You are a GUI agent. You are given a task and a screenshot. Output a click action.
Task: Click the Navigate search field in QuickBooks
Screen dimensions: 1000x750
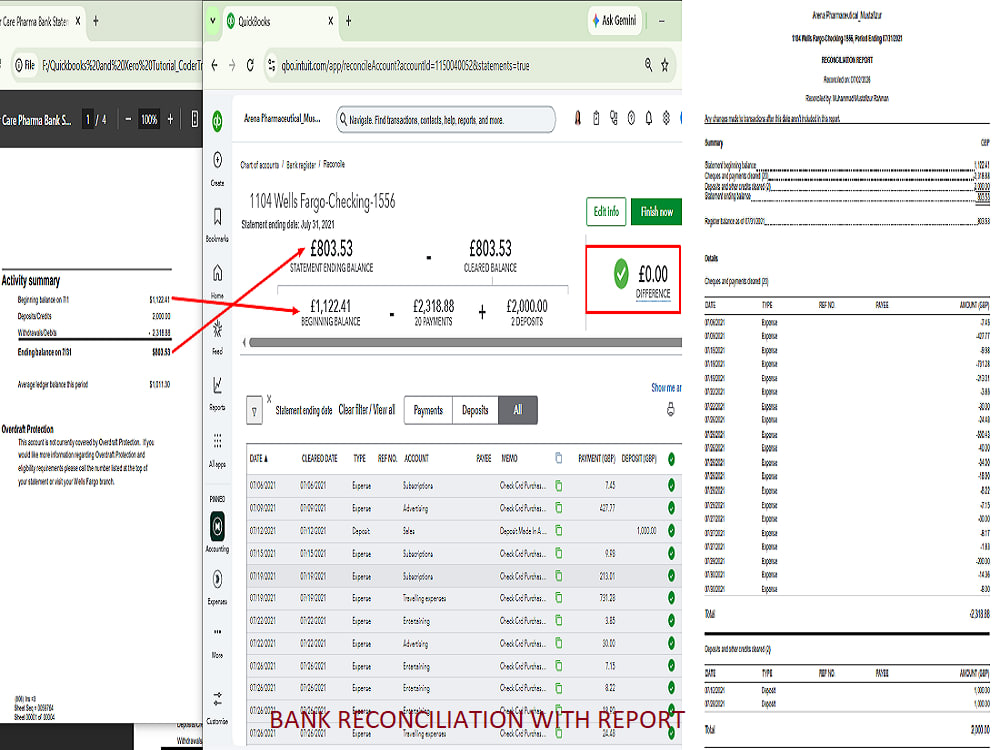click(x=446, y=119)
